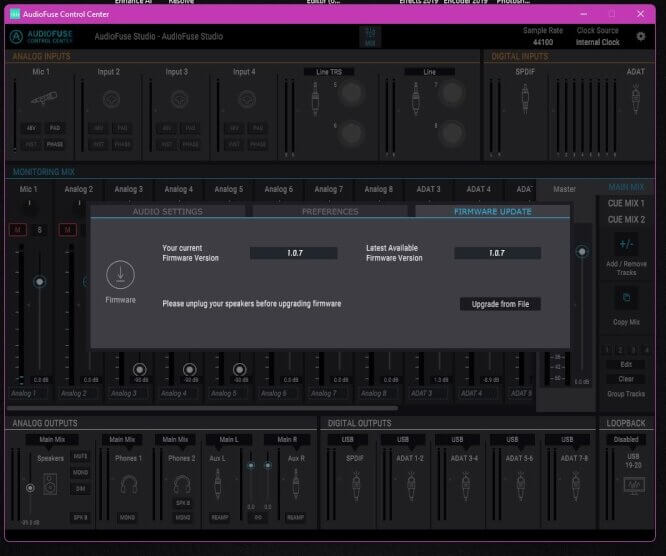The height and width of the screenshot is (556, 666).
Task: Click MONO under Phones 1
Action: point(127,517)
